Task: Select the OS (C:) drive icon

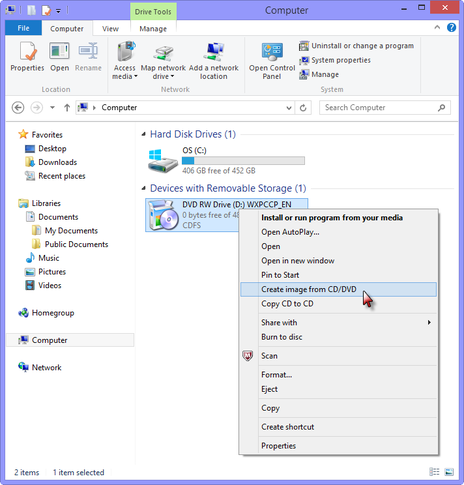Action: pos(163,160)
